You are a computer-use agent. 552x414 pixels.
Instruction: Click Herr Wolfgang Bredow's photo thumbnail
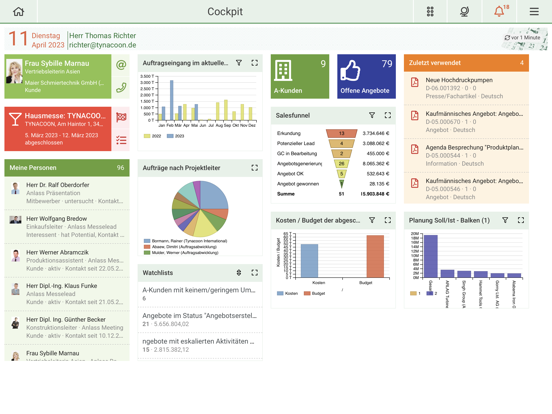[15, 220]
